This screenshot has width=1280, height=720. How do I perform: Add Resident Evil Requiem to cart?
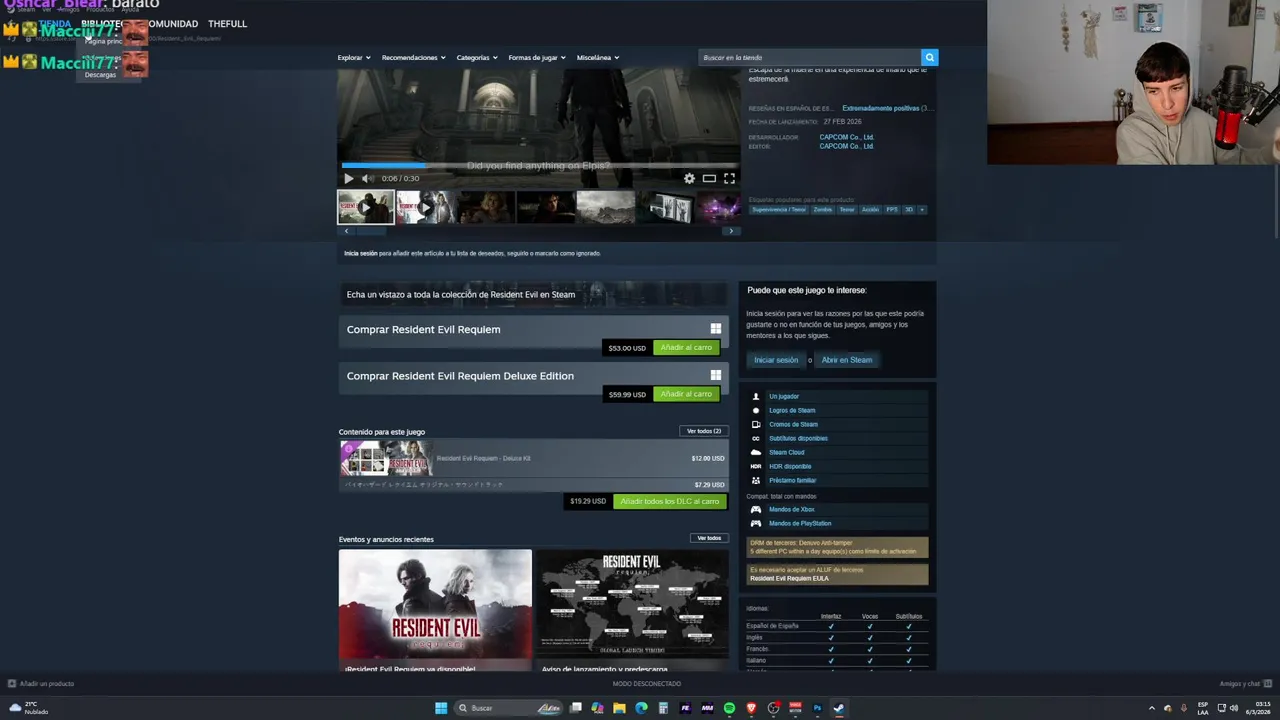(686, 347)
